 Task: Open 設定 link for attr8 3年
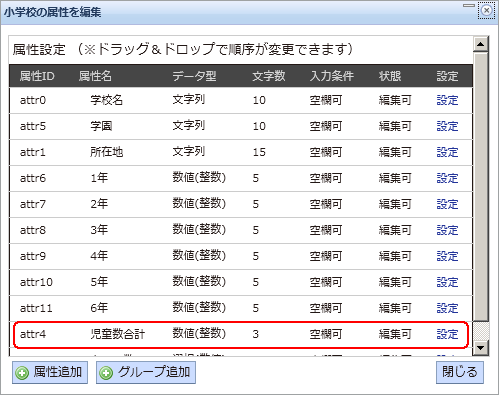pos(447,230)
